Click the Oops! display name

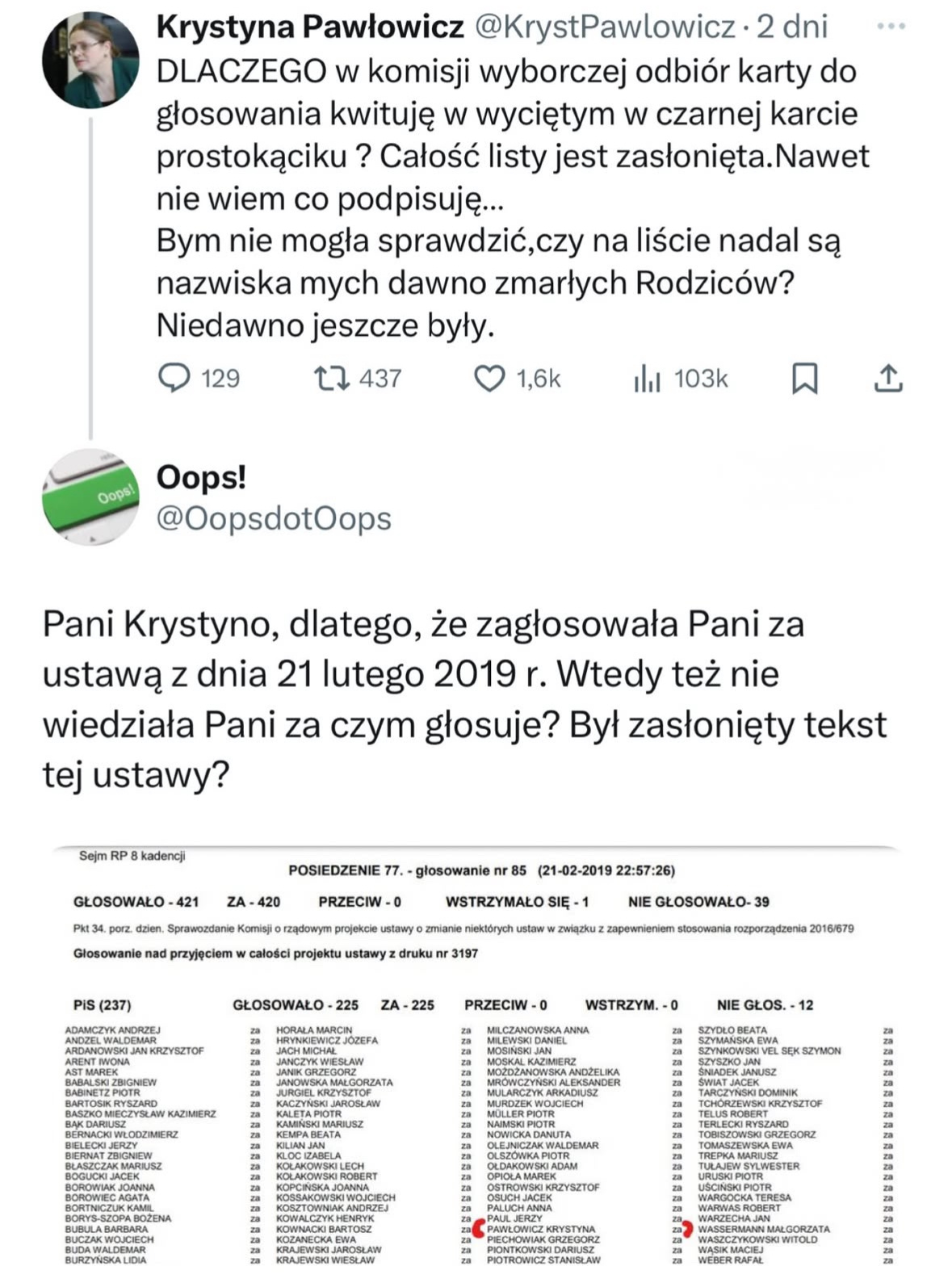(x=201, y=477)
